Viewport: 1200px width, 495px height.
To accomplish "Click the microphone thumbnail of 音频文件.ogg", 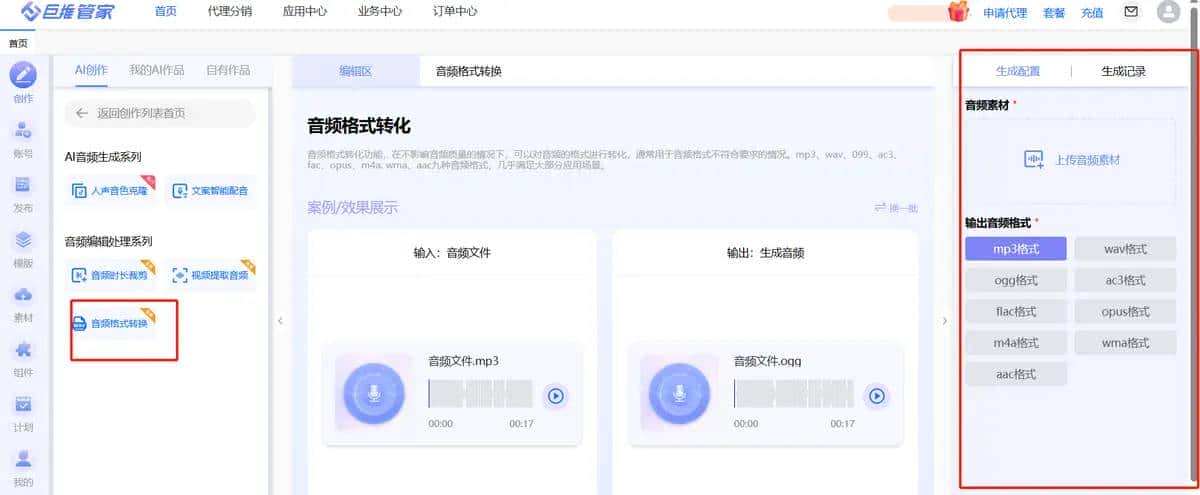I will pos(680,393).
